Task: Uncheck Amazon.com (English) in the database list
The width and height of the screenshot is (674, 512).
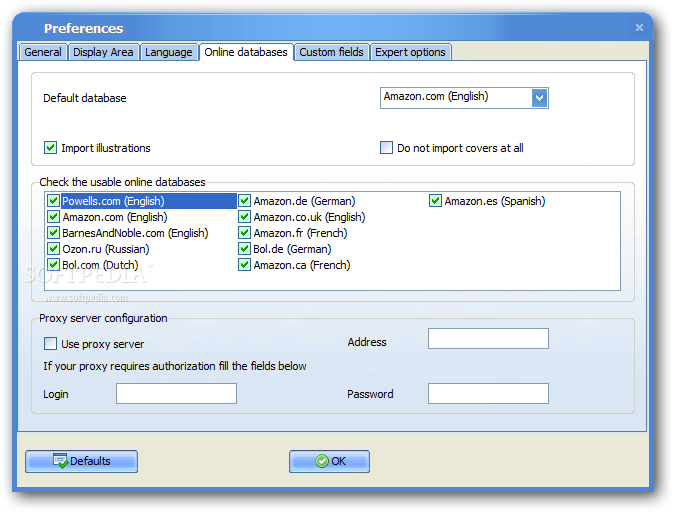Action: 53,217
